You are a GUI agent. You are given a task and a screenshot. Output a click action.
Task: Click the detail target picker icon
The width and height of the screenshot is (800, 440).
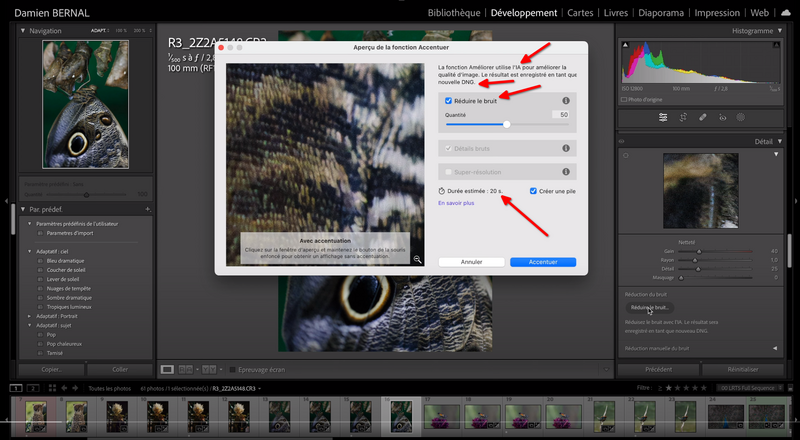click(626, 156)
